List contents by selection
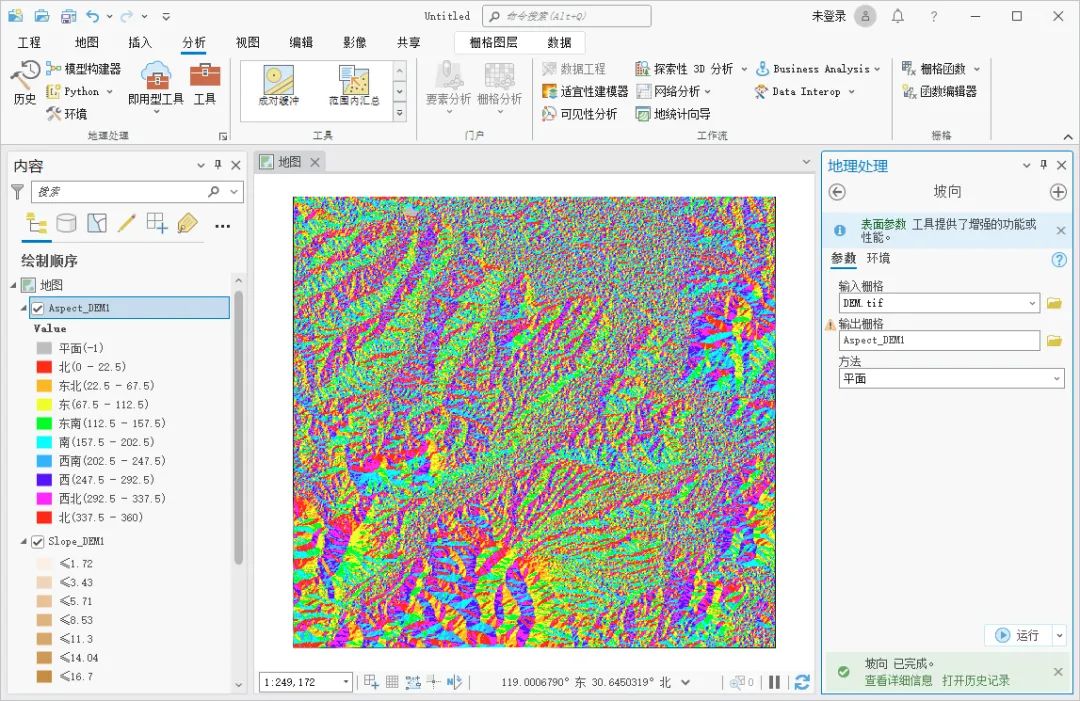 click(x=96, y=223)
